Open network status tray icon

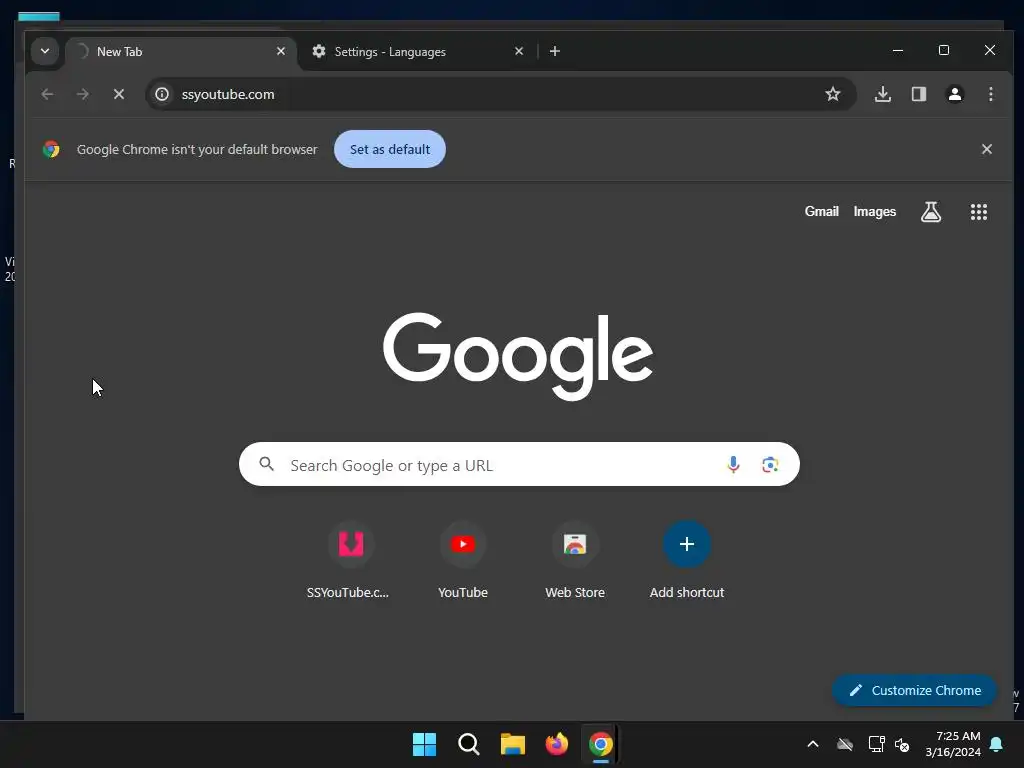(876, 744)
